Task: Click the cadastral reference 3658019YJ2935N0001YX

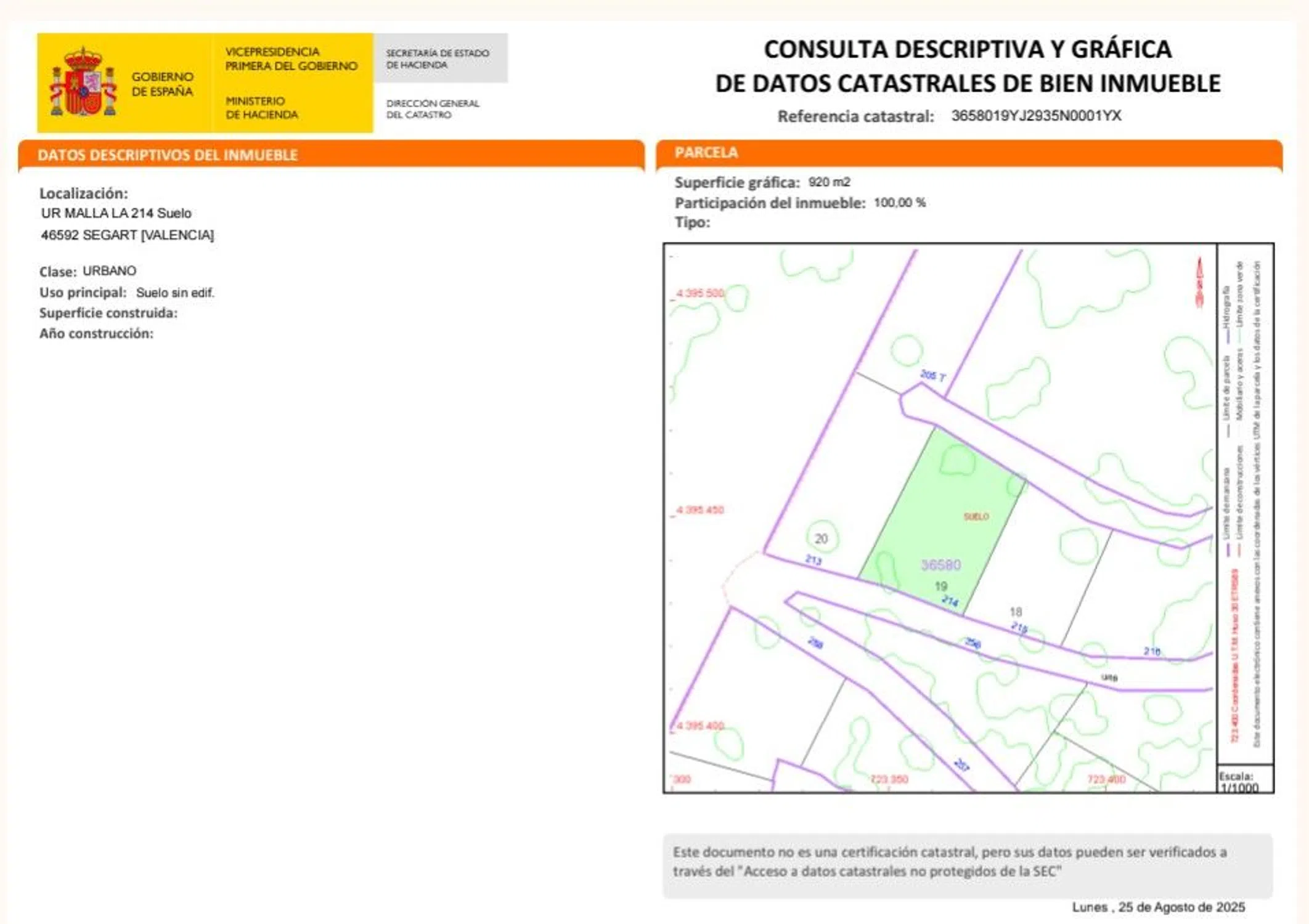Action: (x=1036, y=116)
